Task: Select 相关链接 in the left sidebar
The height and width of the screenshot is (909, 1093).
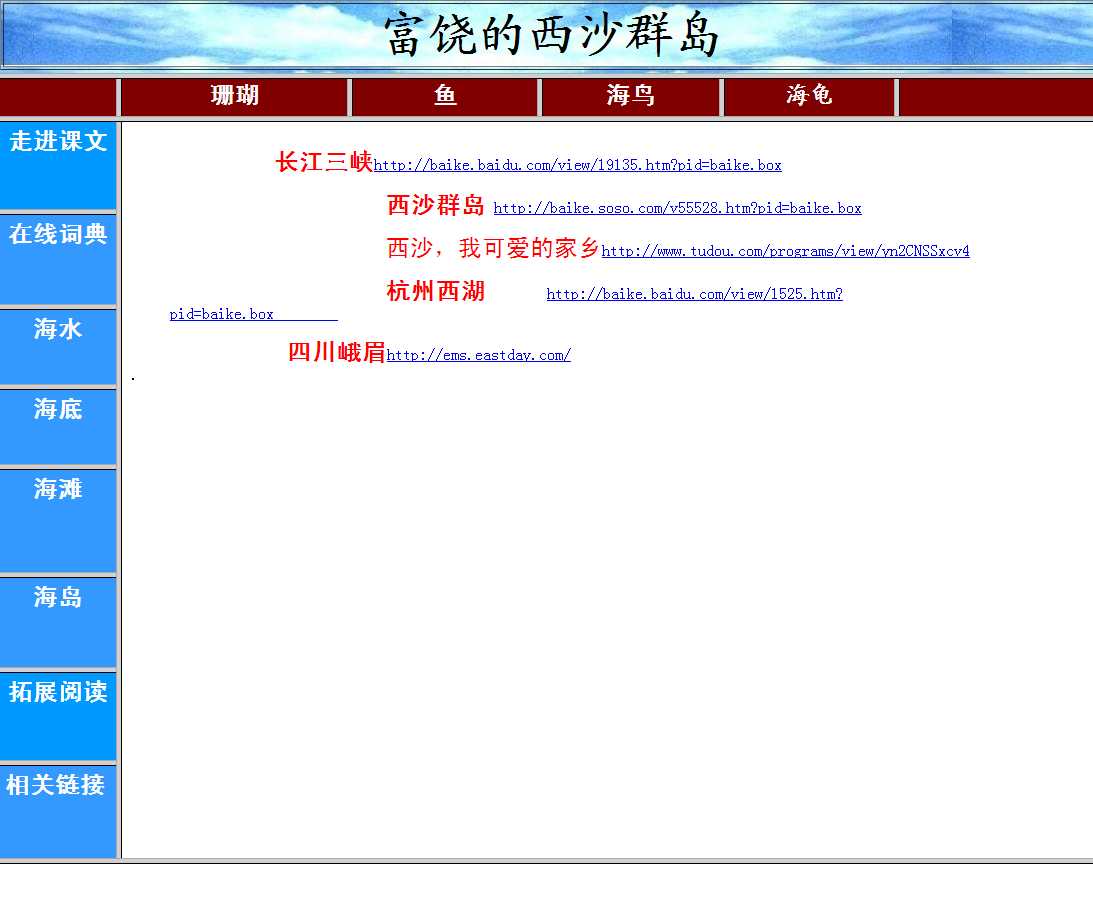Action: click(56, 785)
